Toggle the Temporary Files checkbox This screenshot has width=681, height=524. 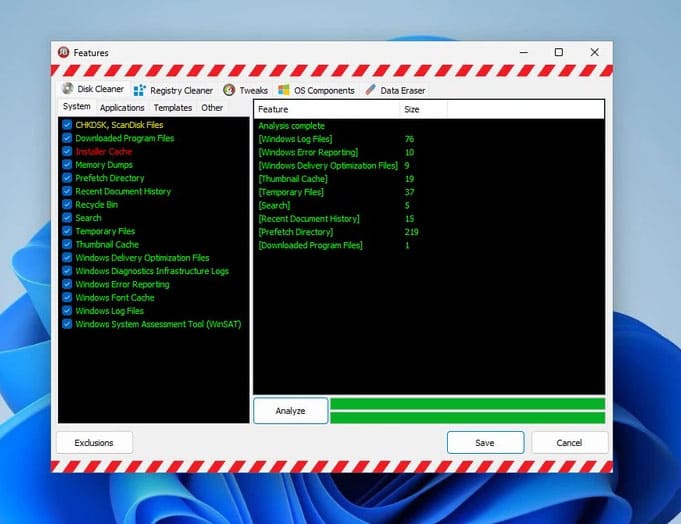67,231
